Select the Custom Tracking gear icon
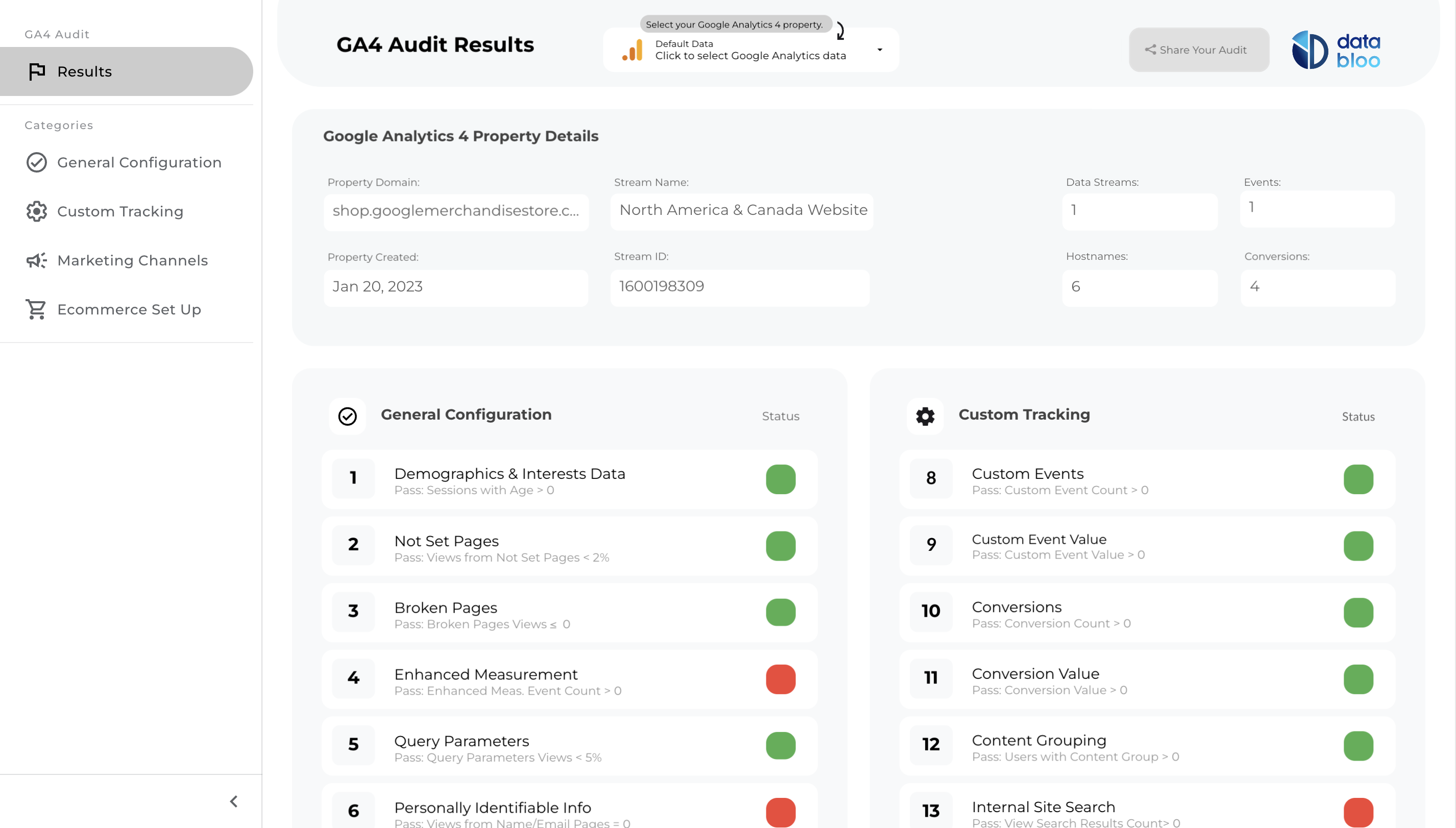The width and height of the screenshot is (1456, 828). pos(36,211)
